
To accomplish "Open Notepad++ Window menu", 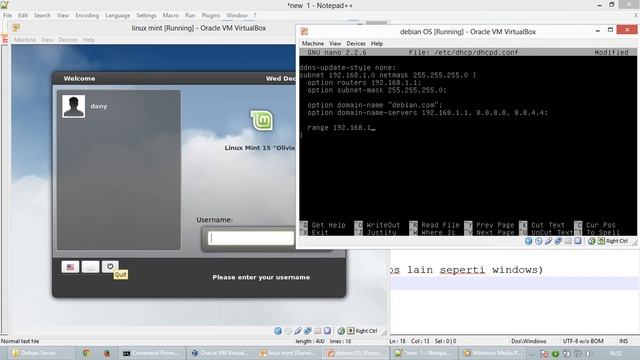I will tap(237, 15).
